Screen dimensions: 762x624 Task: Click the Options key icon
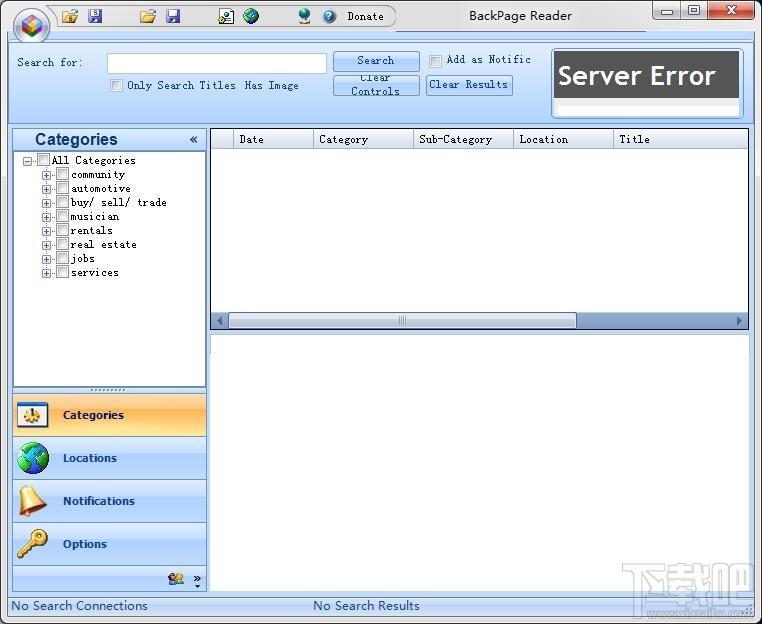click(32, 544)
